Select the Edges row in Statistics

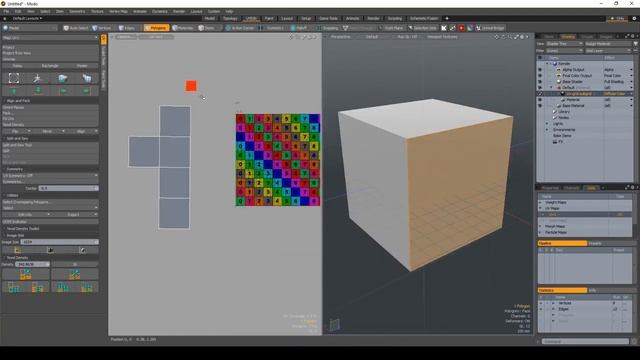584,309
